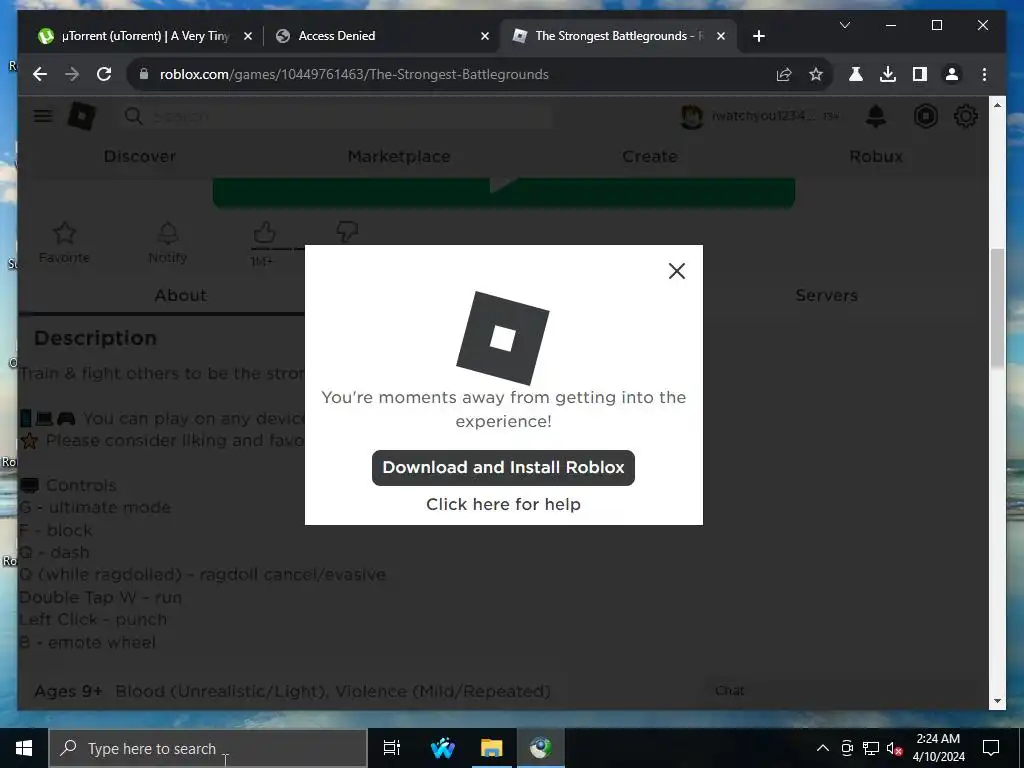Share this page icon in address bar
1024x768 pixels.
784,74
